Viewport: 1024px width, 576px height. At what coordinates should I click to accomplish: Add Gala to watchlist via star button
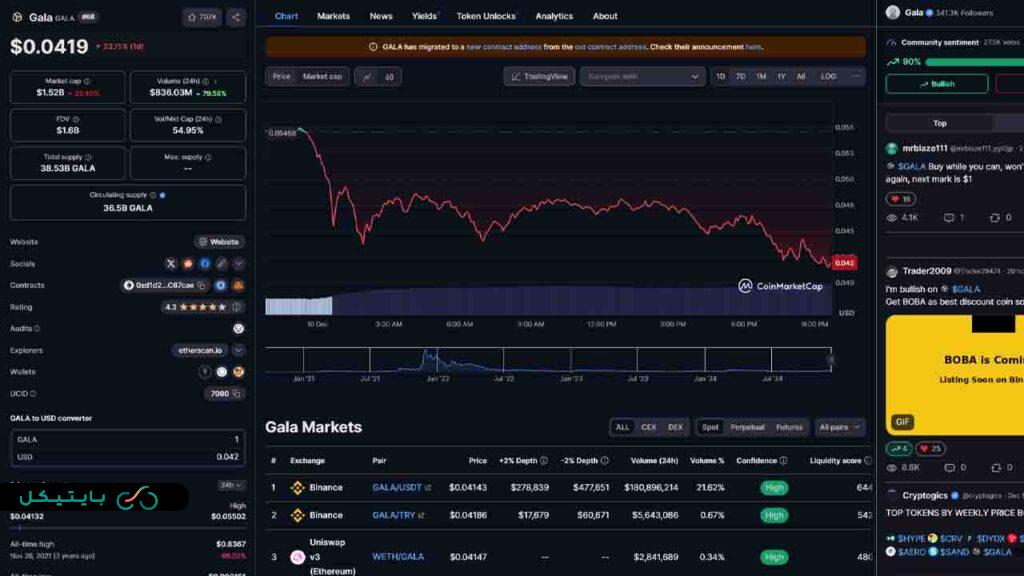coord(202,17)
